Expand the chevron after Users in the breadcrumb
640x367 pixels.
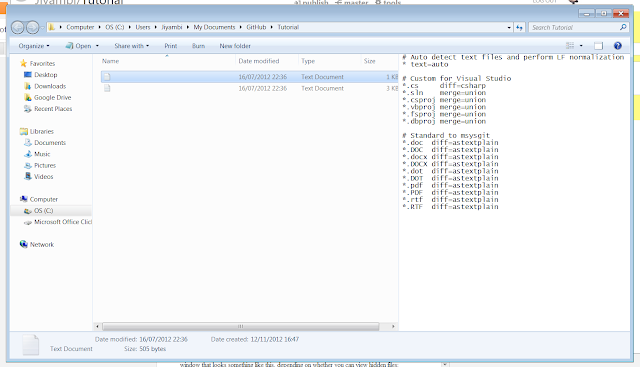click(156, 27)
